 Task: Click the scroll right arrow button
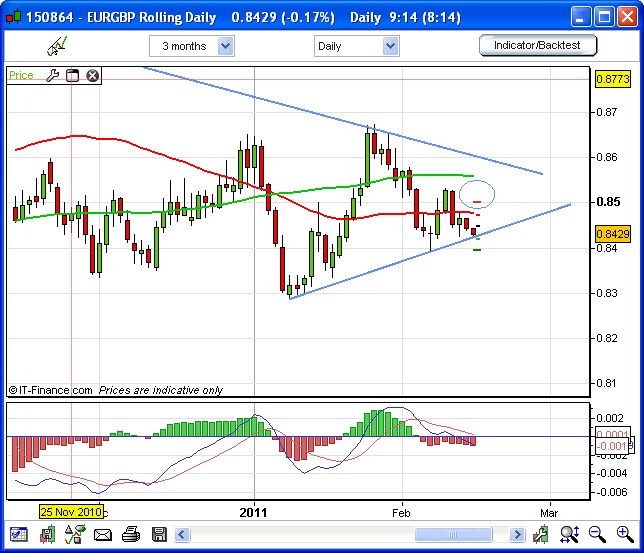tap(518, 535)
